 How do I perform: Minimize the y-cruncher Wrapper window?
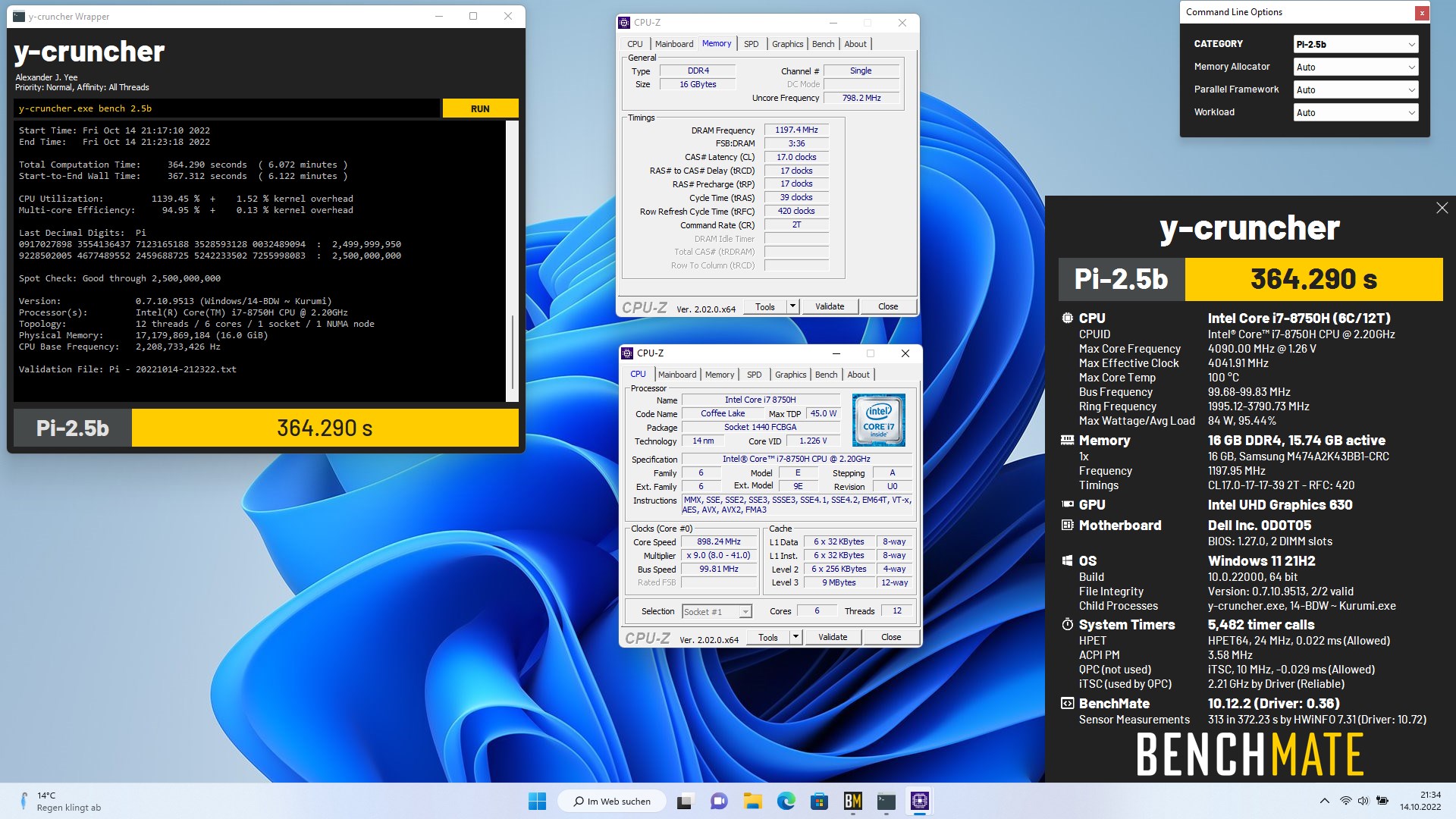[x=439, y=16]
